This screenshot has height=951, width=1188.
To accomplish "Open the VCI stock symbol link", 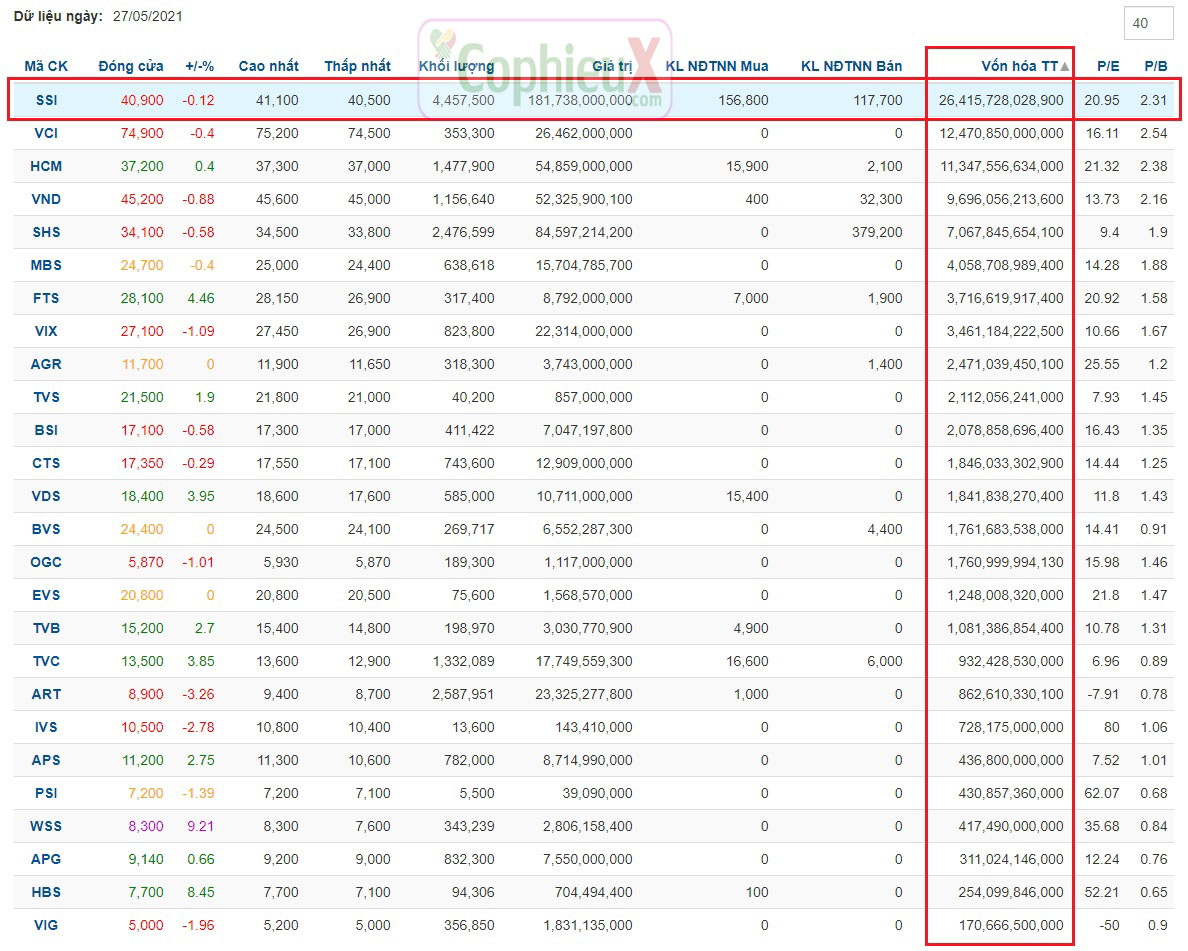I will click(x=46, y=133).
